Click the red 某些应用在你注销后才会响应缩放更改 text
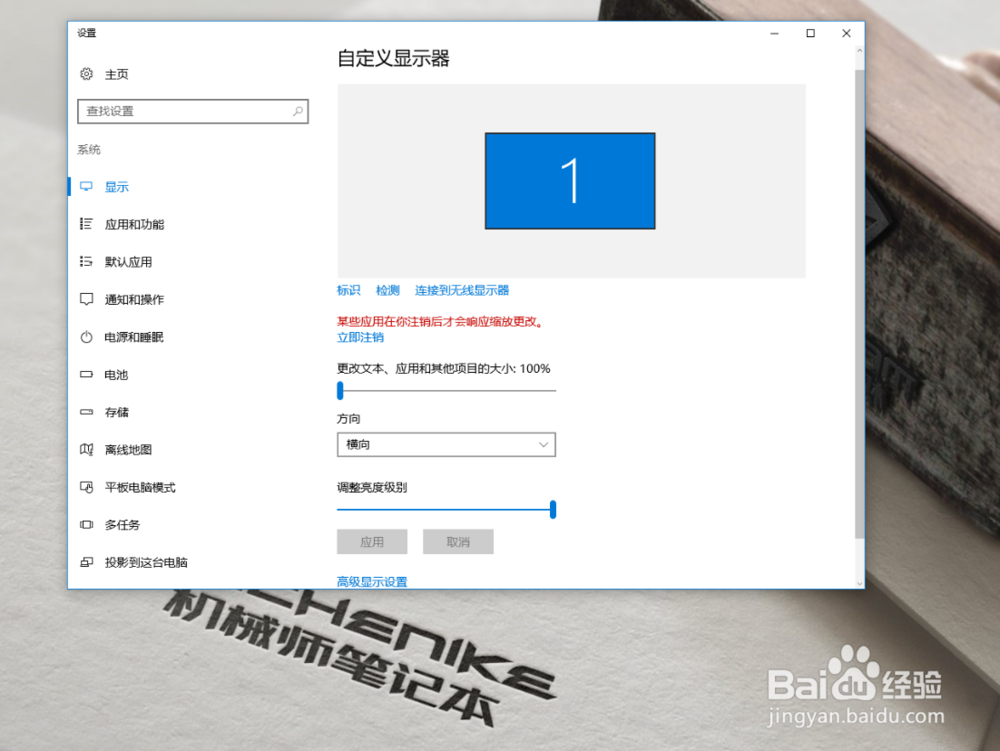Image resolution: width=1000 pixels, height=751 pixels. tap(441, 321)
